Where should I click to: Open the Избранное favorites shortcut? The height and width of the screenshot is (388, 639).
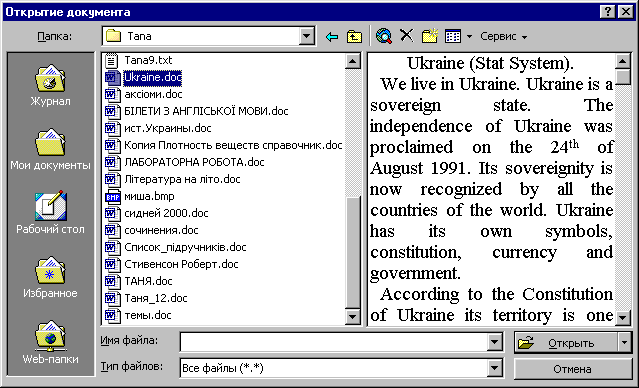[50, 277]
